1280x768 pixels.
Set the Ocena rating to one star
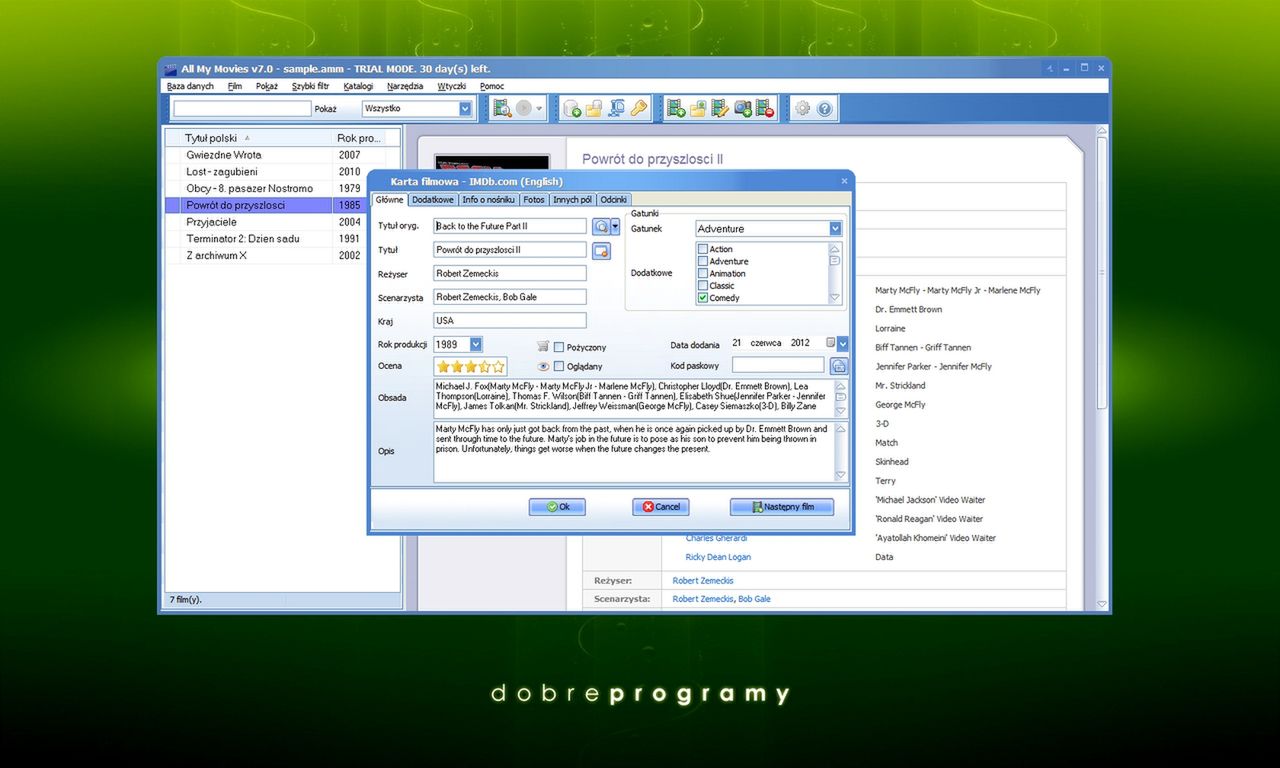pos(443,367)
